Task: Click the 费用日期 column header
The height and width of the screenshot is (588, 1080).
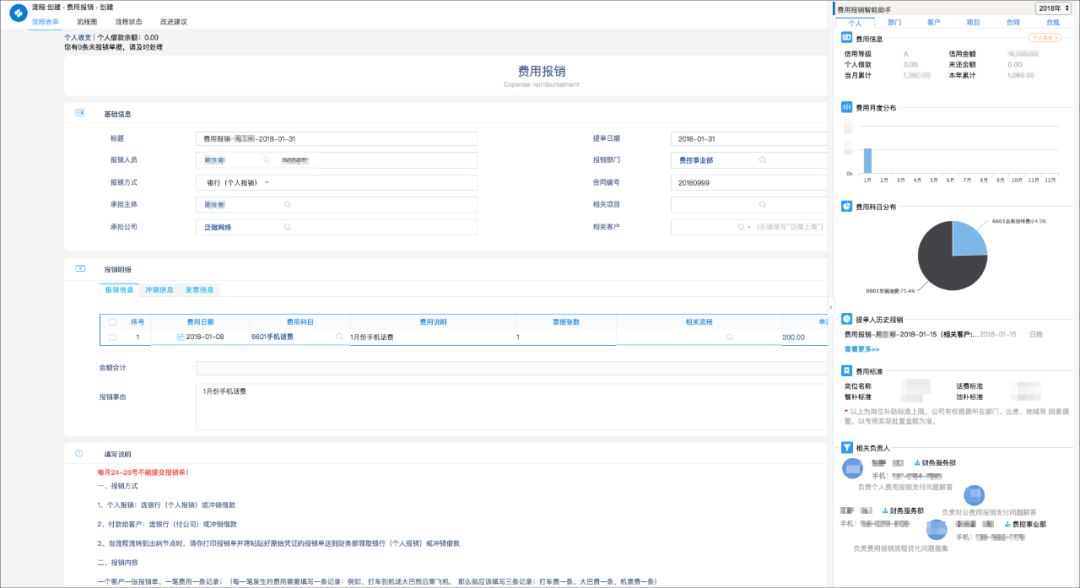Action: (x=200, y=322)
